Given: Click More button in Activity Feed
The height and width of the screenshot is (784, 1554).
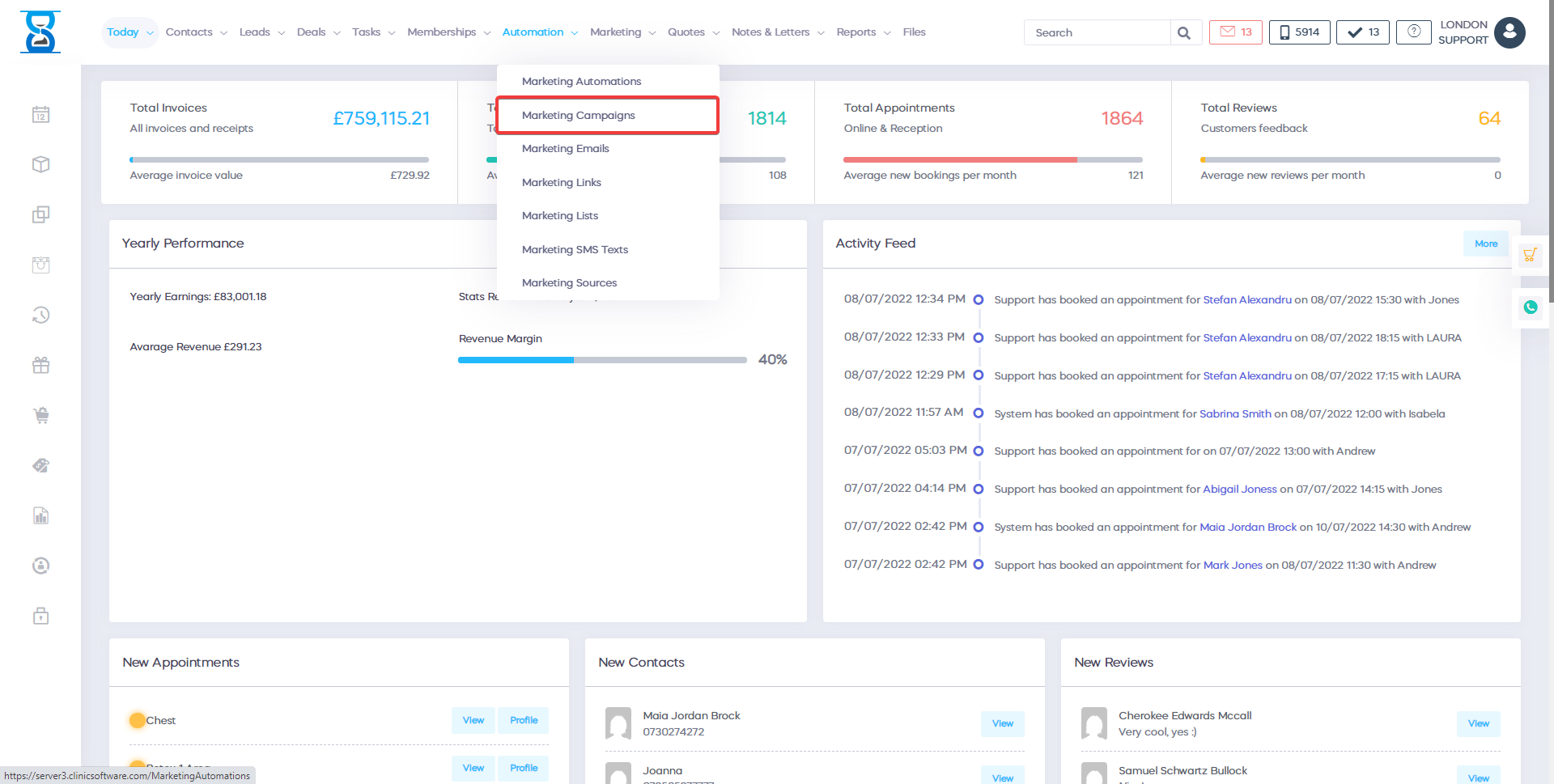Looking at the screenshot, I should click(1485, 244).
